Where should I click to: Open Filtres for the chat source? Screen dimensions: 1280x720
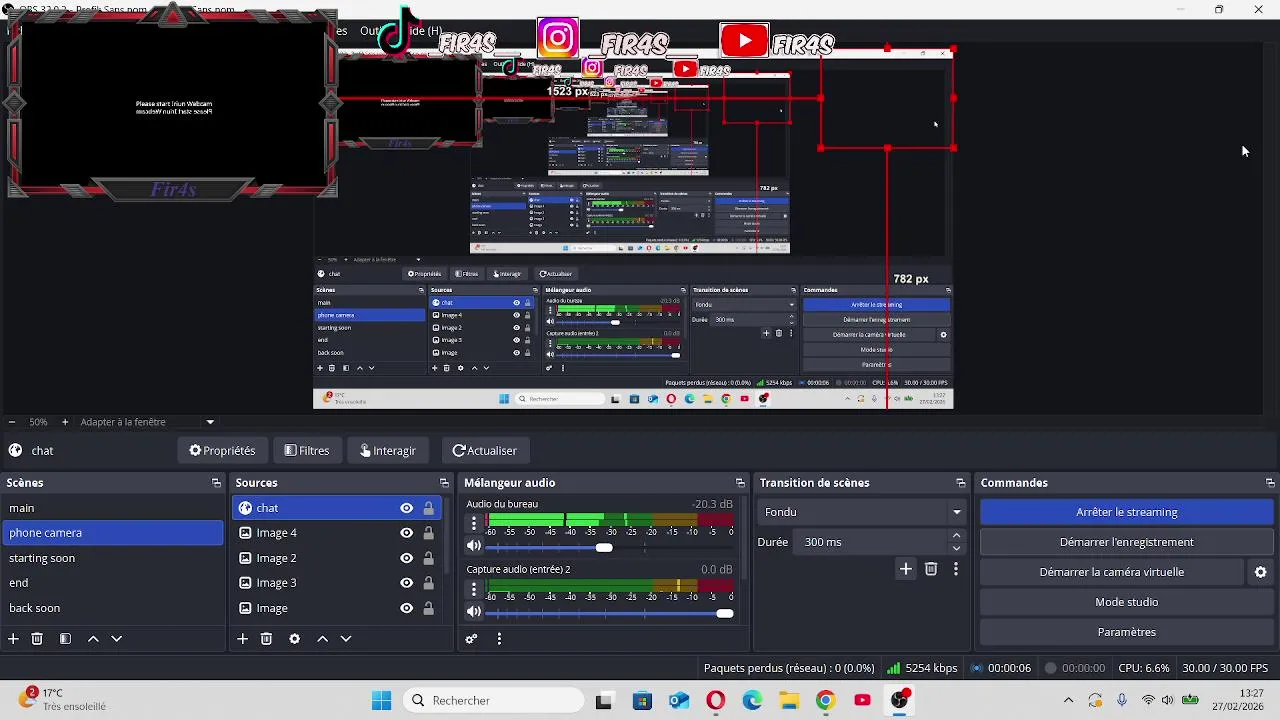pyautogui.click(x=306, y=451)
